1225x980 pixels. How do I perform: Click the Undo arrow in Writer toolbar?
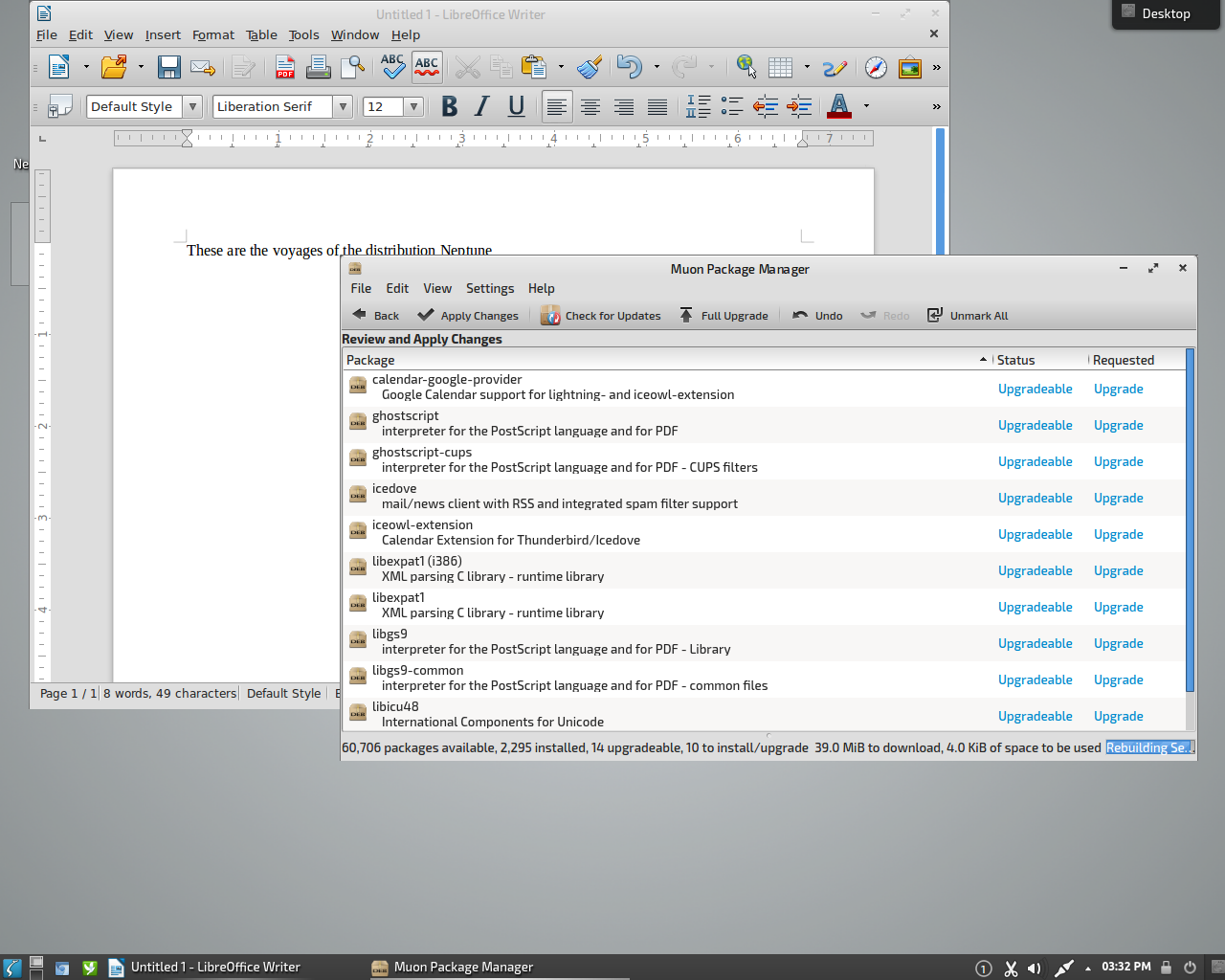(629, 67)
